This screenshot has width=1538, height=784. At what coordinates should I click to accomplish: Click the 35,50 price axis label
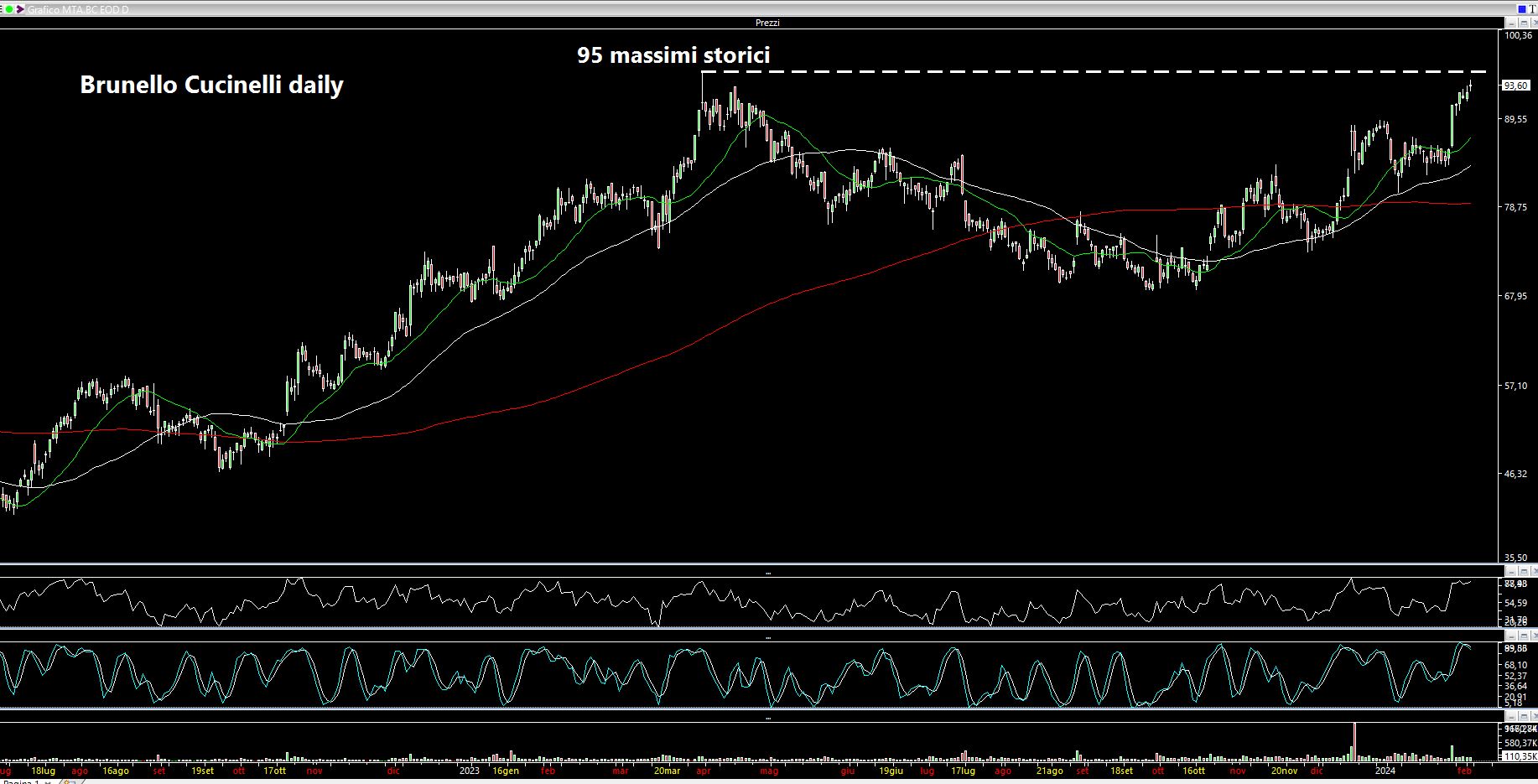pos(1516,557)
